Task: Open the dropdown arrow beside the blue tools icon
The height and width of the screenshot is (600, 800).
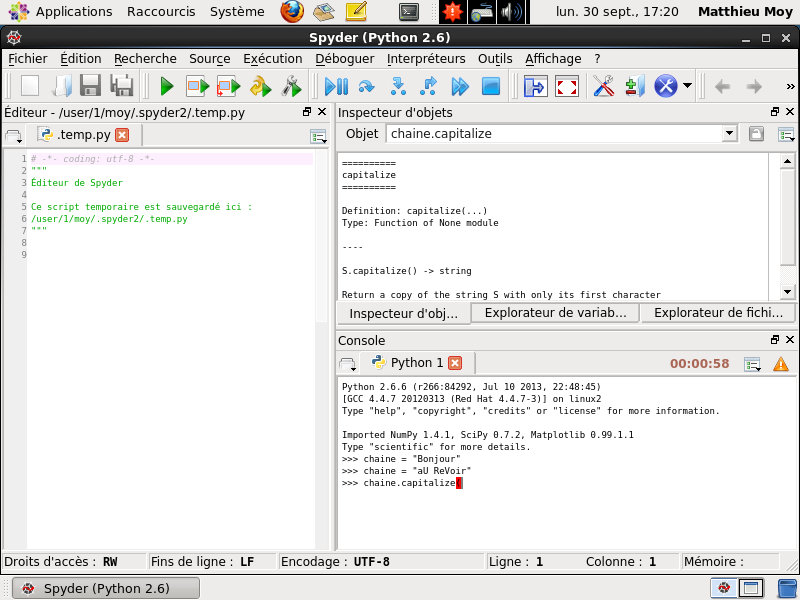Action: (687, 86)
